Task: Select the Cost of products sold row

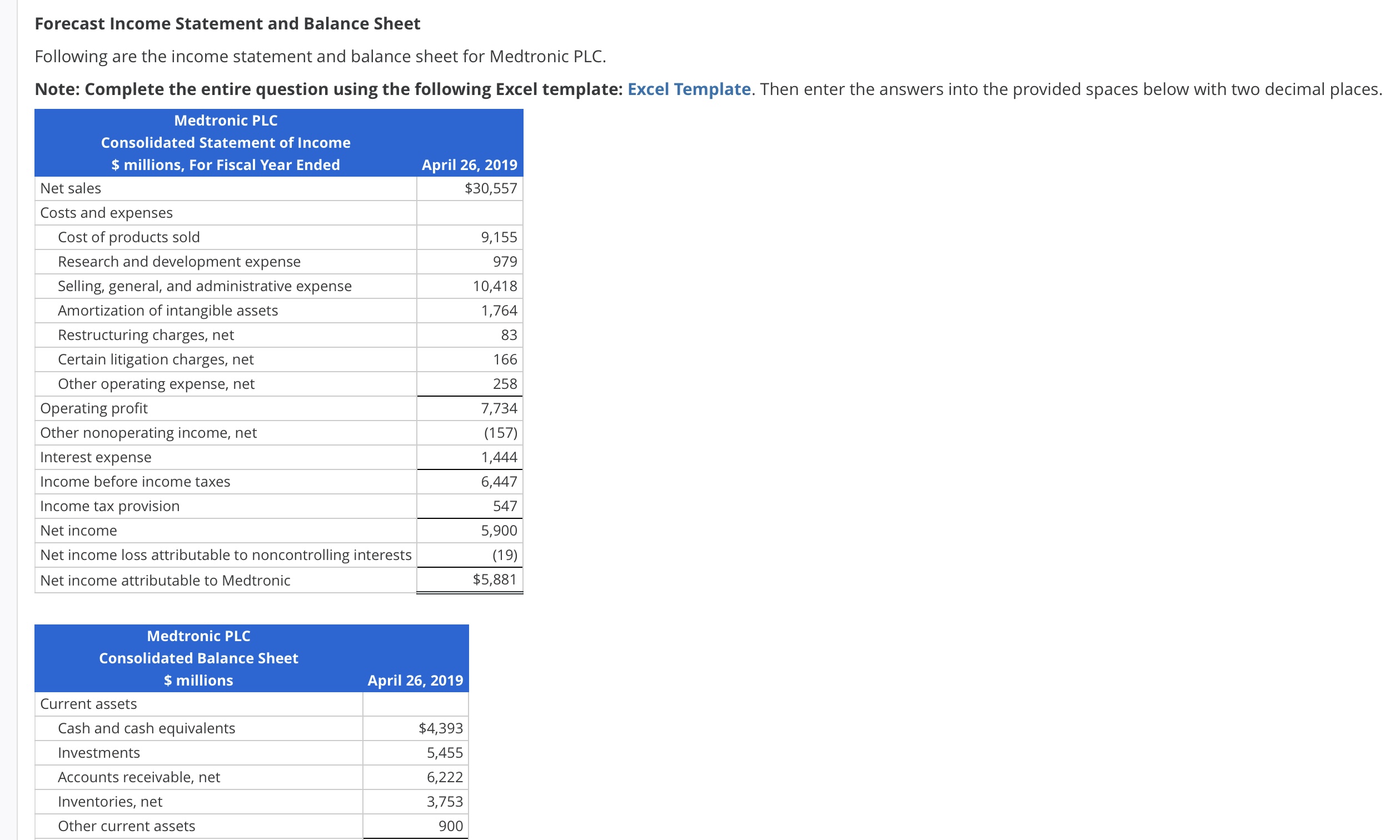Action: tap(128, 237)
